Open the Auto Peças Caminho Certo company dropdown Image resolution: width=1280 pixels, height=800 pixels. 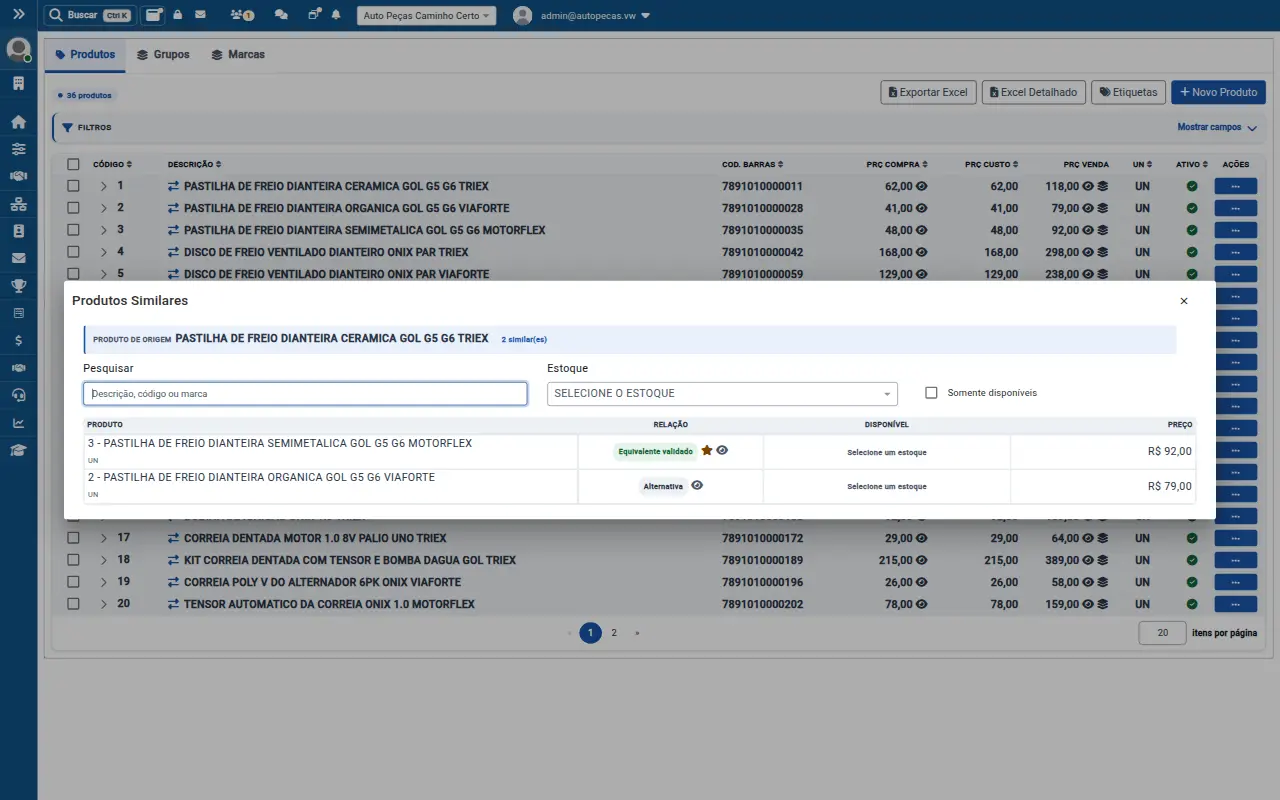pos(426,16)
